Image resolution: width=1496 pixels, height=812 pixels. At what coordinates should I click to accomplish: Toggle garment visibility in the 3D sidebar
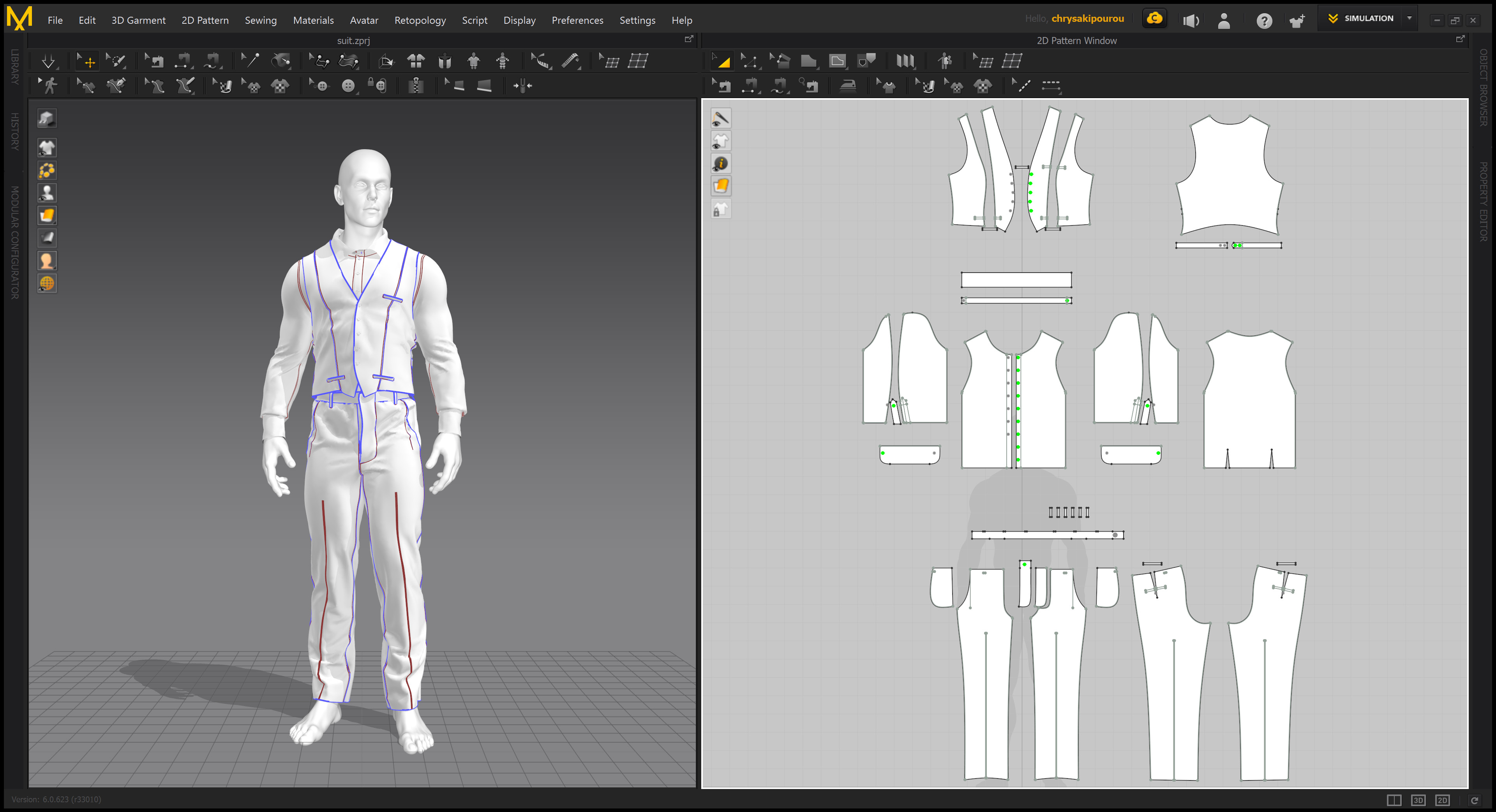point(46,148)
